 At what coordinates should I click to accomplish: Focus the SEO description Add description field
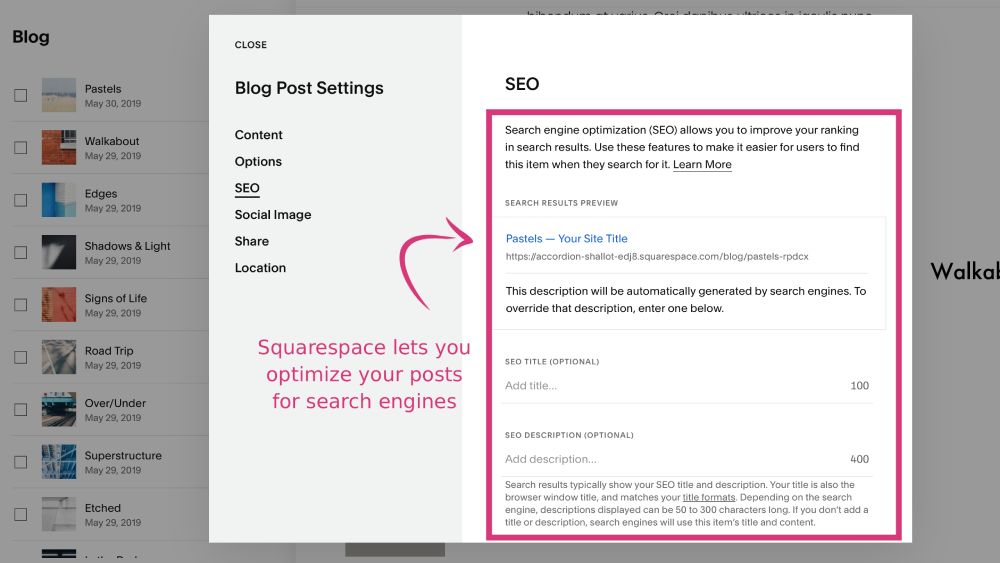[687, 459]
